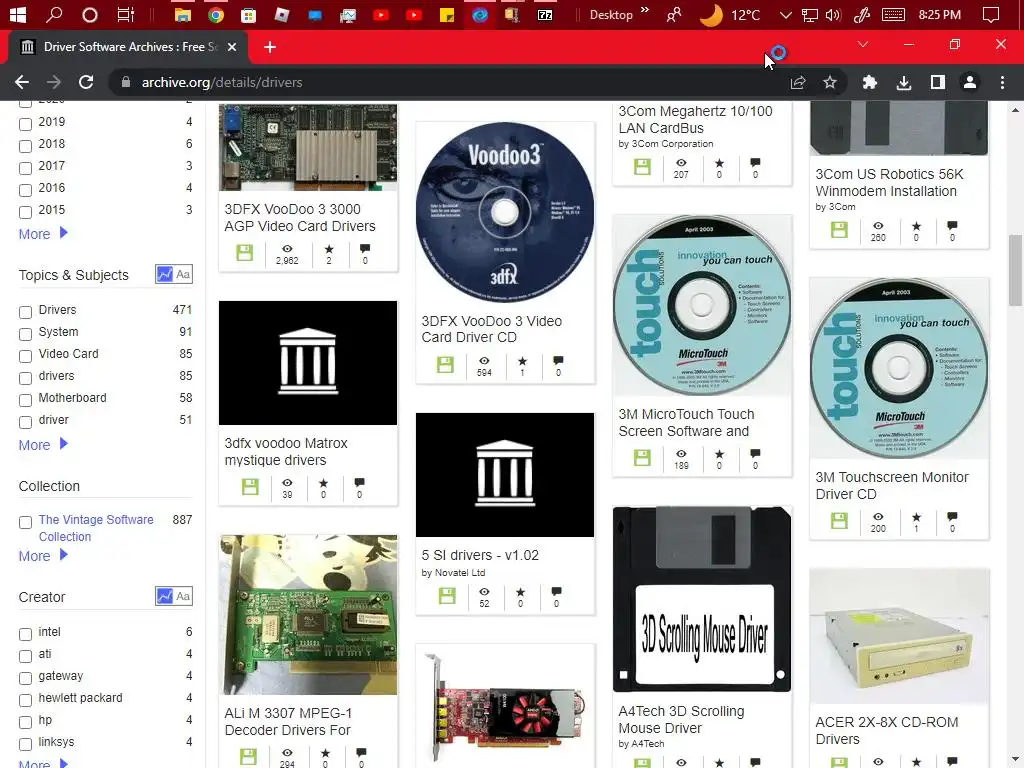The height and width of the screenshot is (768, 1024).
Task: Expand the taskbar Desktop toolbar chevron
Action: [x=645, y=9]
